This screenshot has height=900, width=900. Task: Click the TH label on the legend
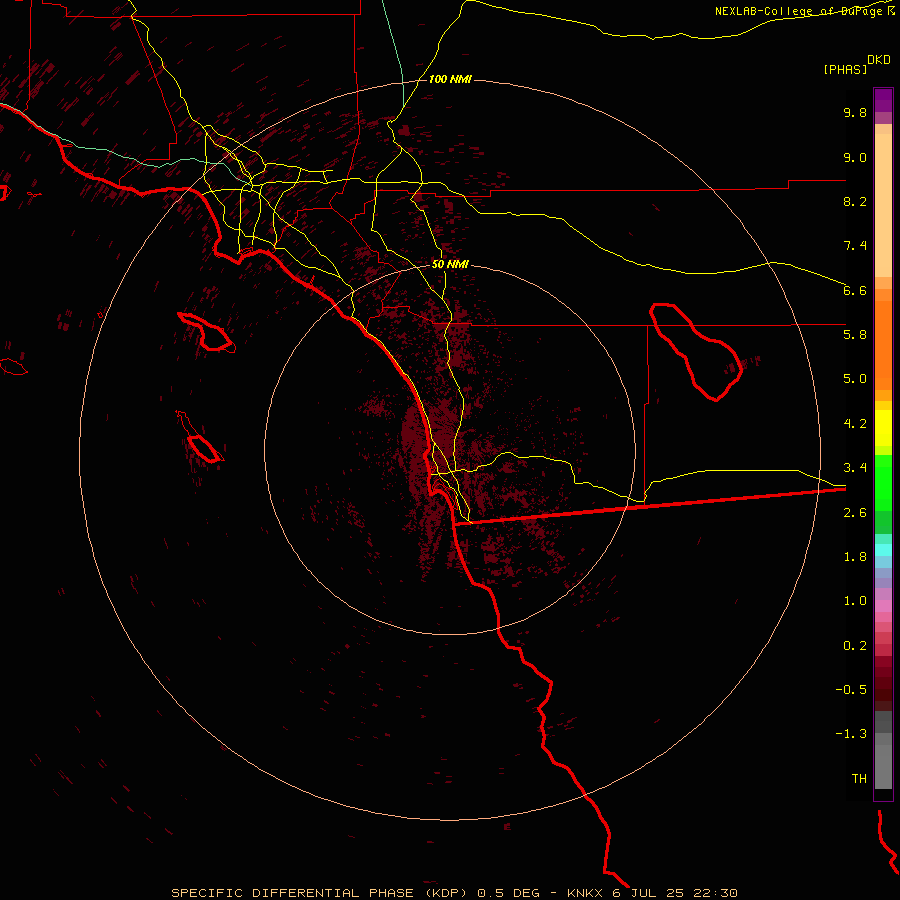(859, 779)
